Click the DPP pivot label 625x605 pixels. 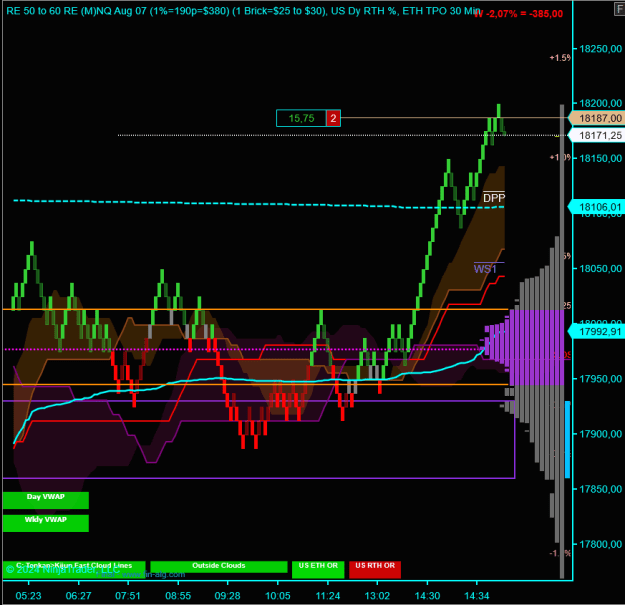494,198
